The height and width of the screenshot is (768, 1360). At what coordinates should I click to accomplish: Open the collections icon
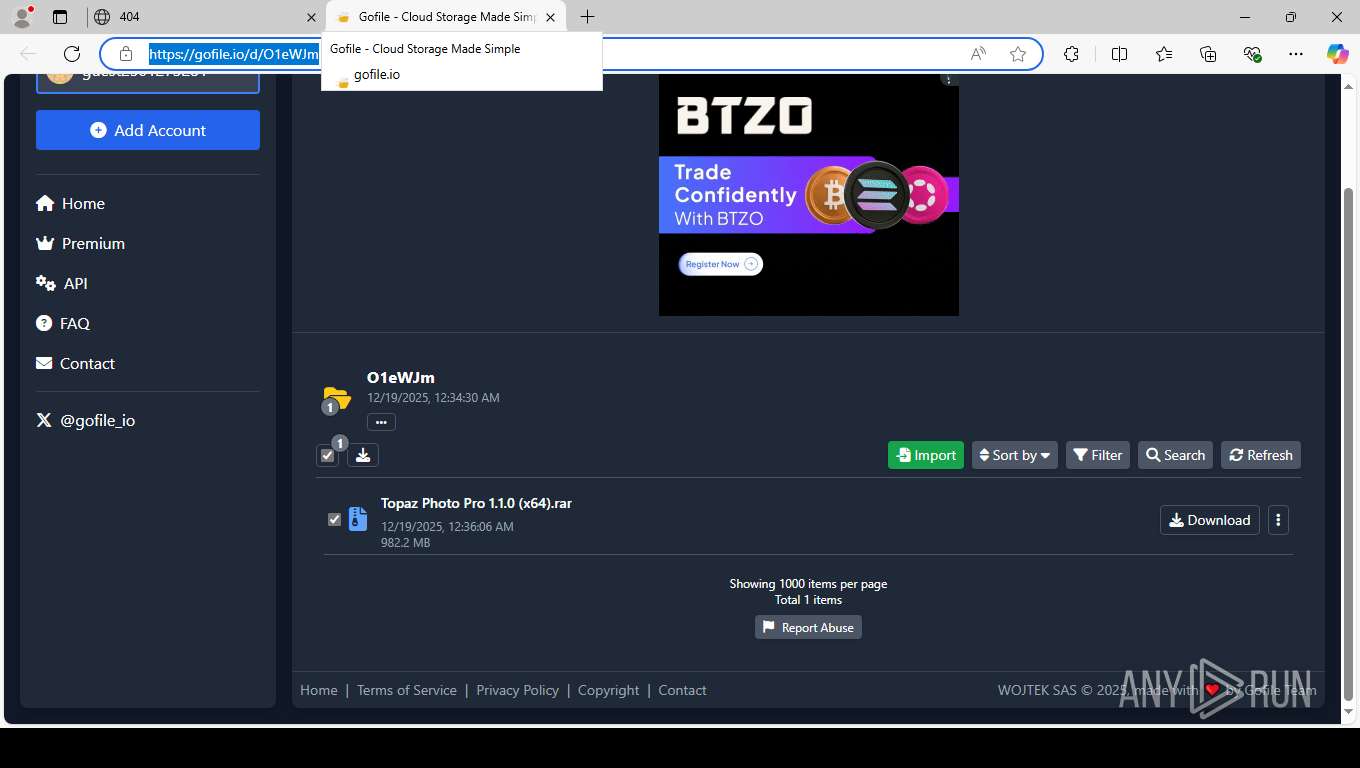(x=1208, y=54)
